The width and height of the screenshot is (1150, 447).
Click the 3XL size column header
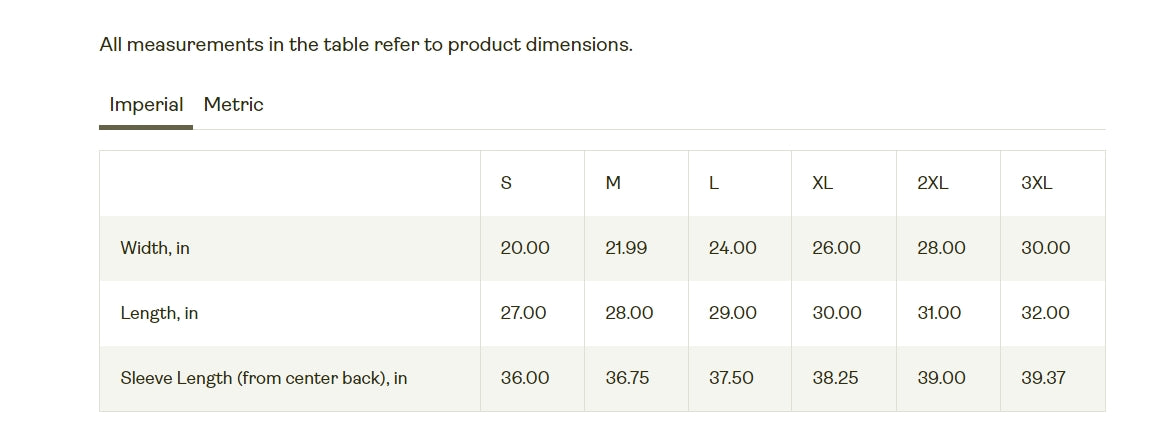[x=1036, y=183]
